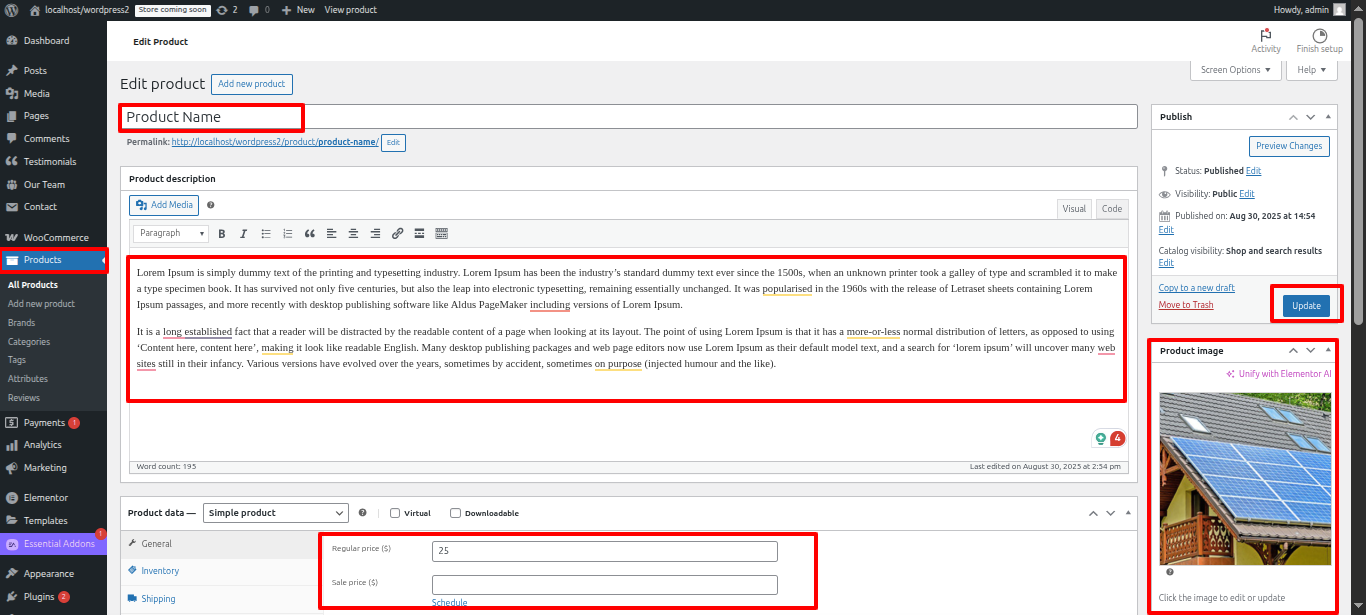1366x615 pixels.
Task: Center align text in the editor
Action: pos(353,233)
